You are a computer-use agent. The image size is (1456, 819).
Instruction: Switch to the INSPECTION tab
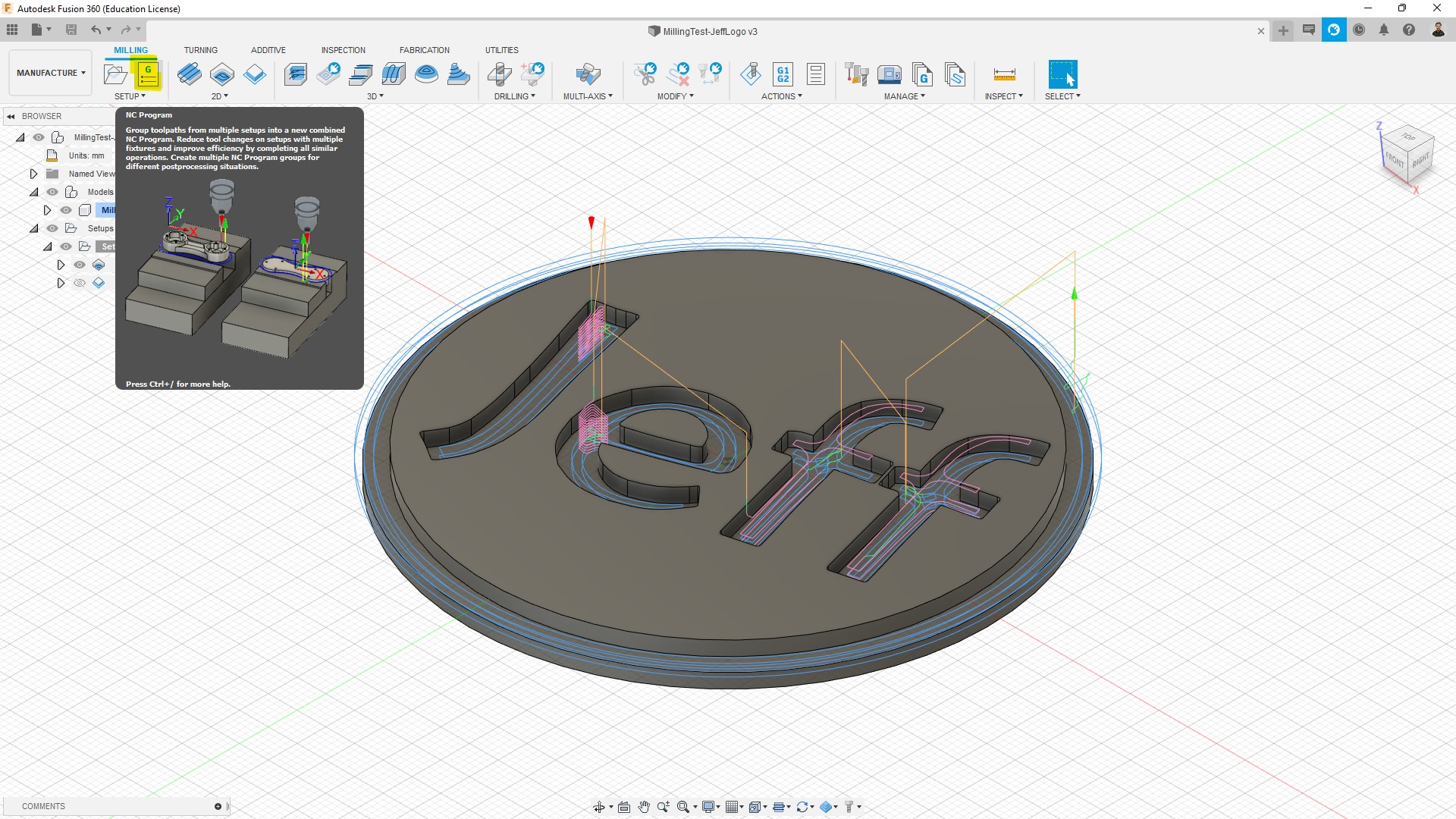tap(343, 50)
